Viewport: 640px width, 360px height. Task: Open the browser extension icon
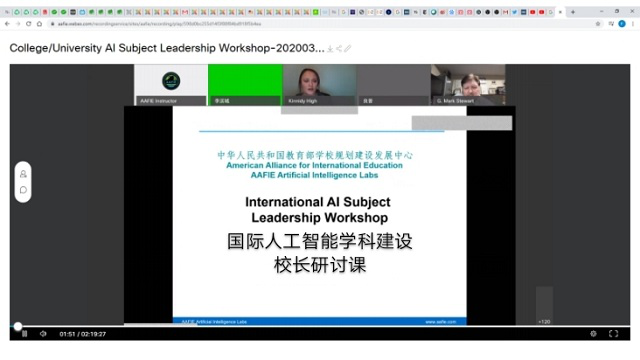(x=611, y=24)
